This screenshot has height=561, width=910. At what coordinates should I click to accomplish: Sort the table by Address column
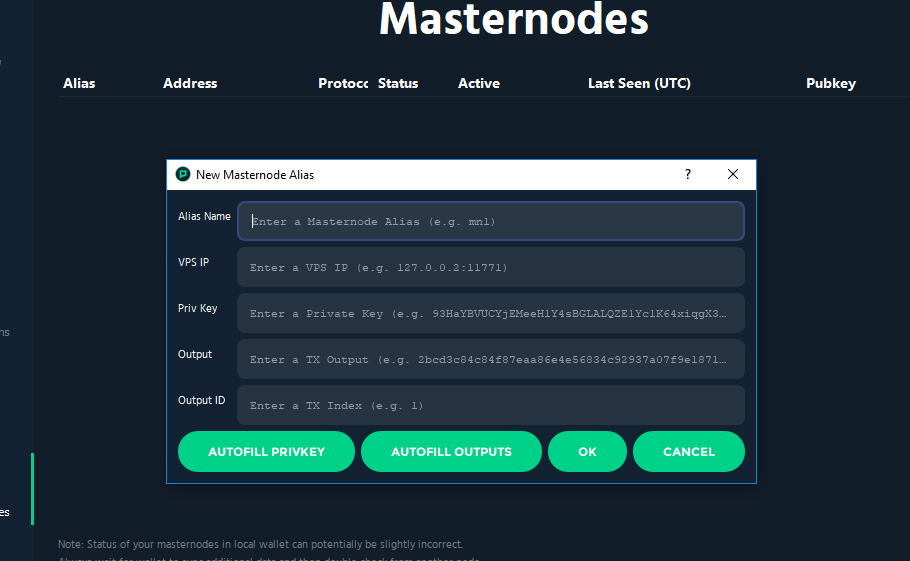[190, 84]
